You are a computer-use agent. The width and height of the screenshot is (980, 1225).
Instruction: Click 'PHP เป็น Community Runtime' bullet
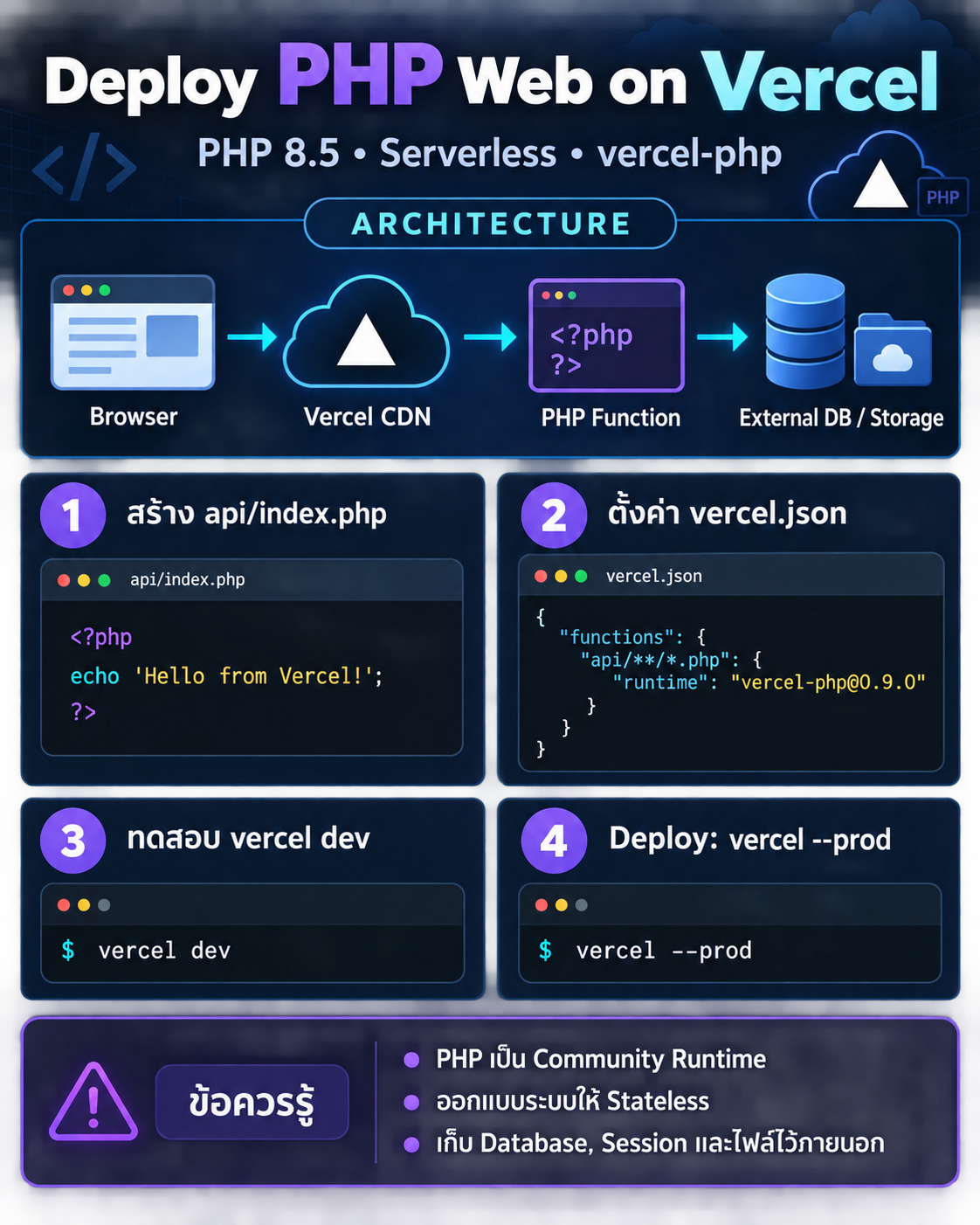tap(601, 1059)
